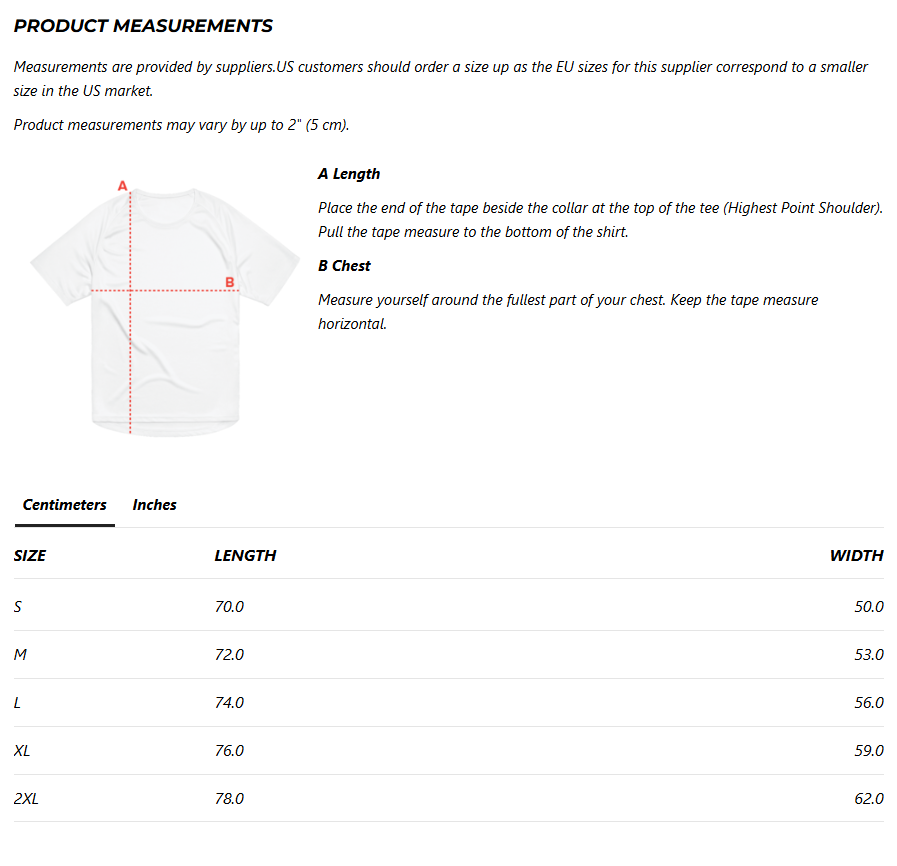The image size is (897, 866).
Task: Click the SIZE column header
Action: 30,555
